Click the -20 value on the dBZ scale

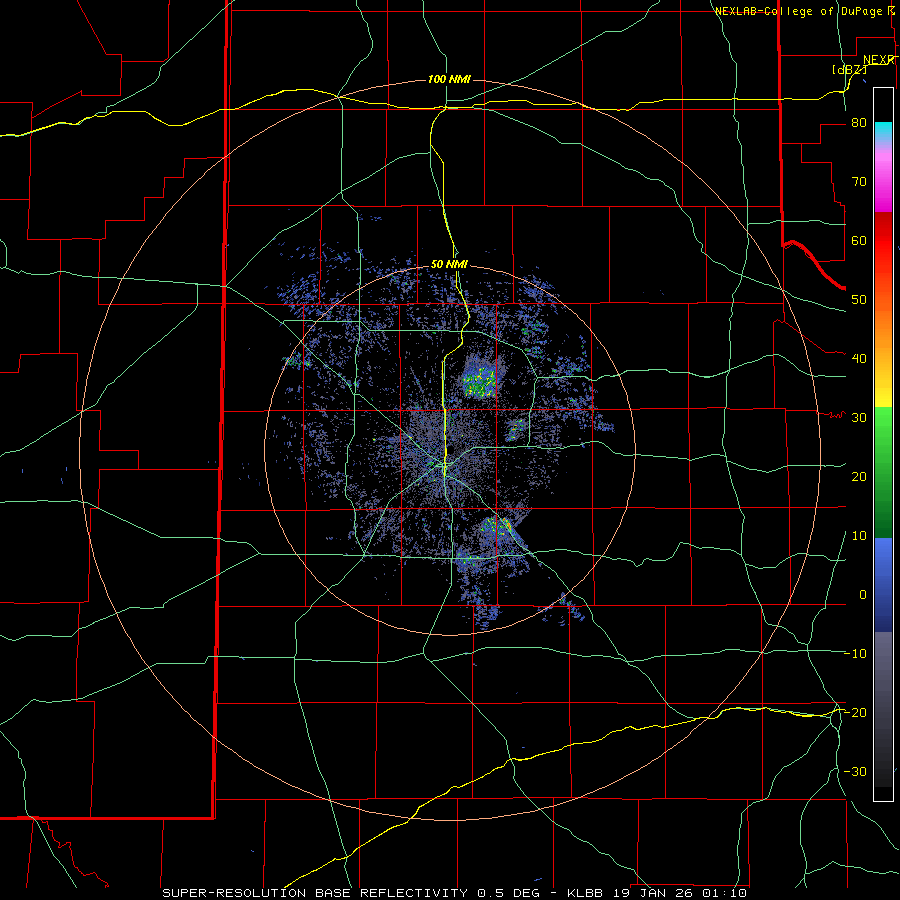point(855,712)
